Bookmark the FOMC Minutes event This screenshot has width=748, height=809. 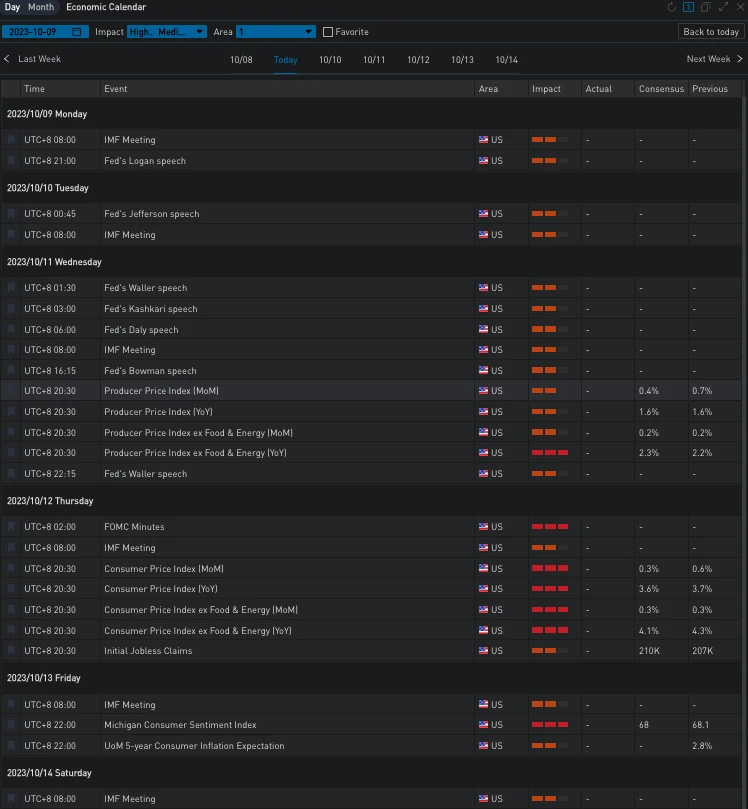click(x=12, y=527)
